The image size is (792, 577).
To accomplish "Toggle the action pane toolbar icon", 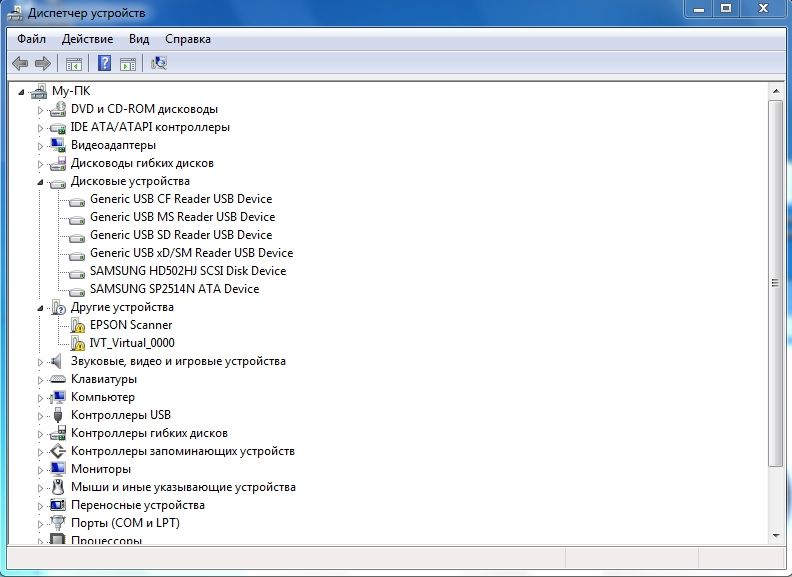I will pos(128,64).
